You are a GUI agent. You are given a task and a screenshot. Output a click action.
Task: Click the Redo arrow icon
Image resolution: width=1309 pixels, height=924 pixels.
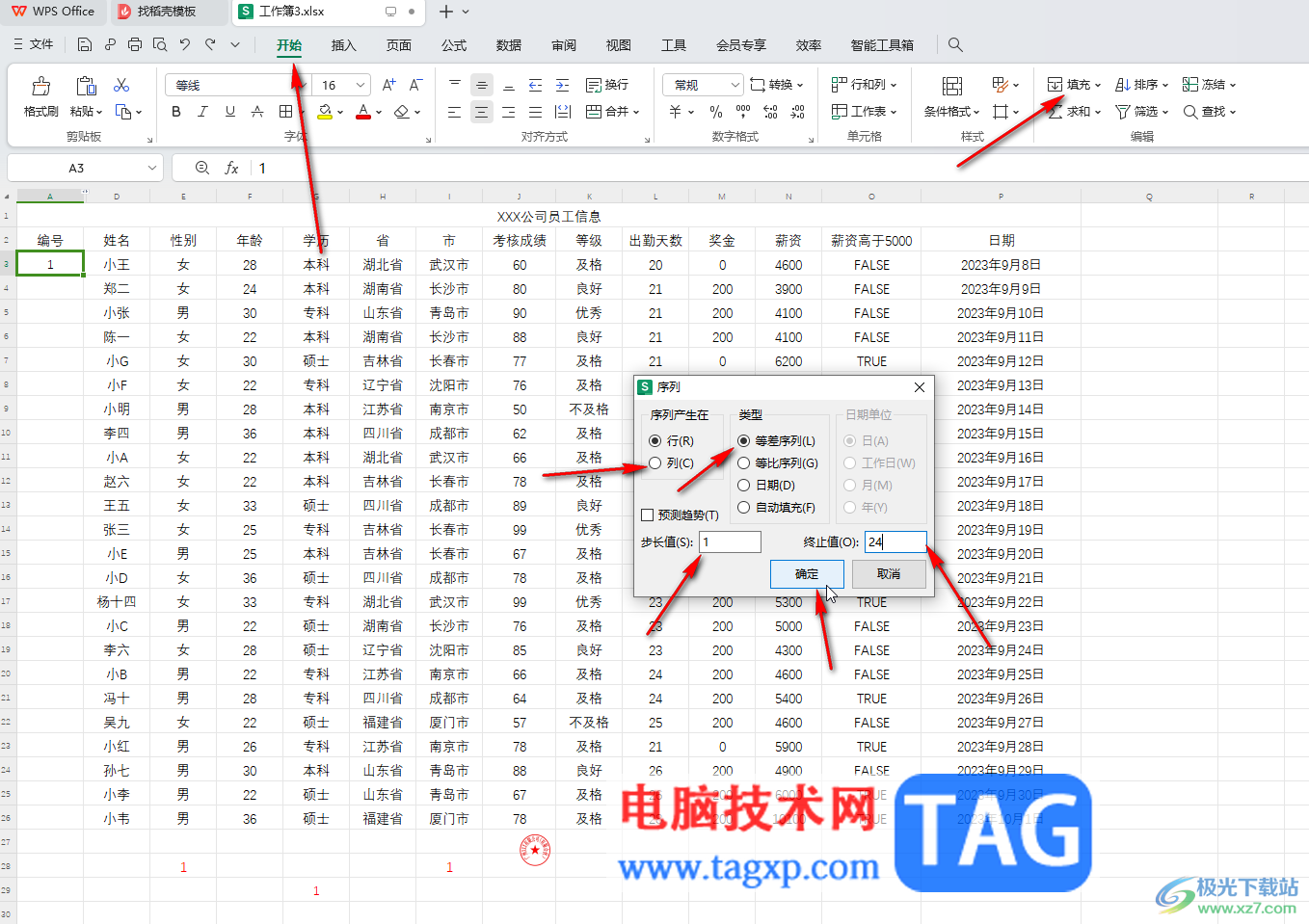click(210, 44)
